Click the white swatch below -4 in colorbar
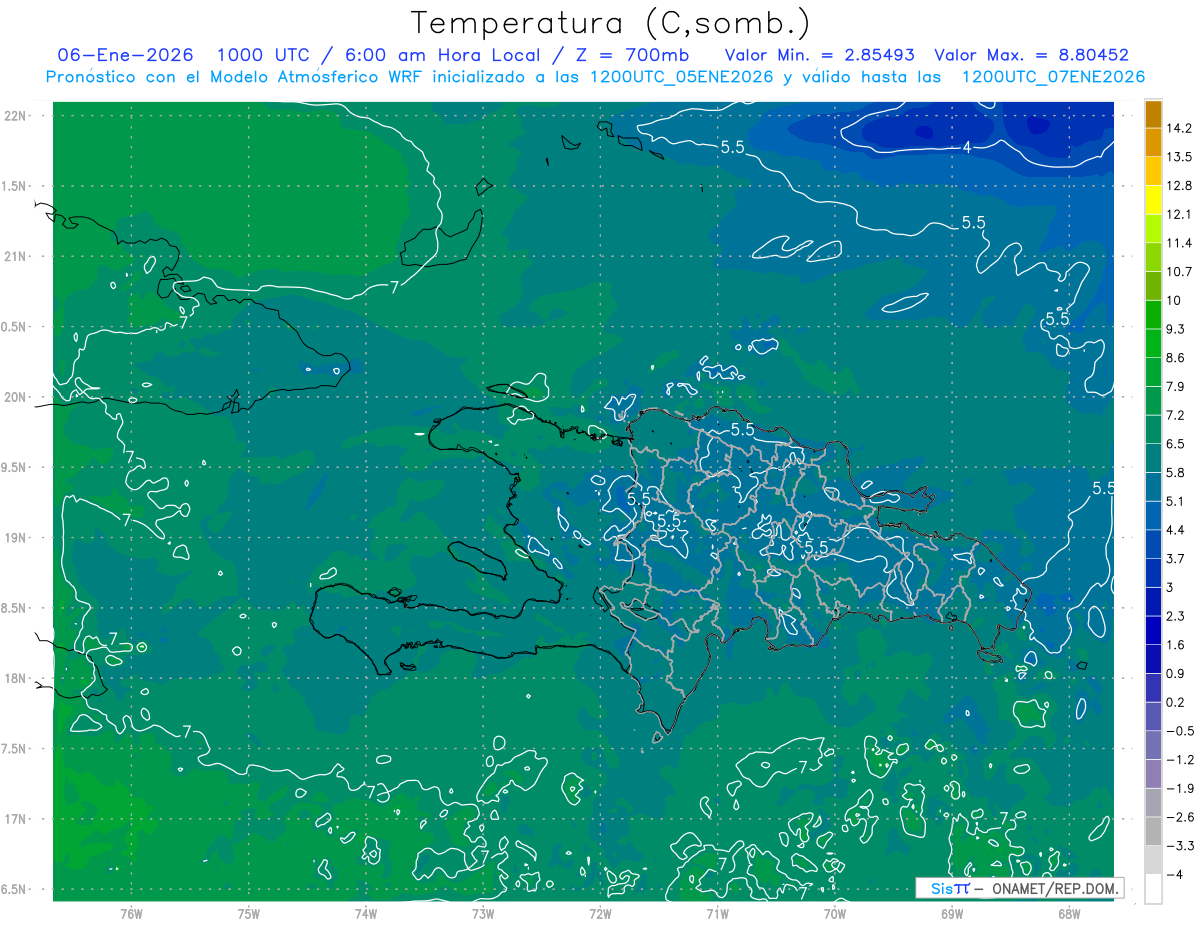 click(1153, 889)
